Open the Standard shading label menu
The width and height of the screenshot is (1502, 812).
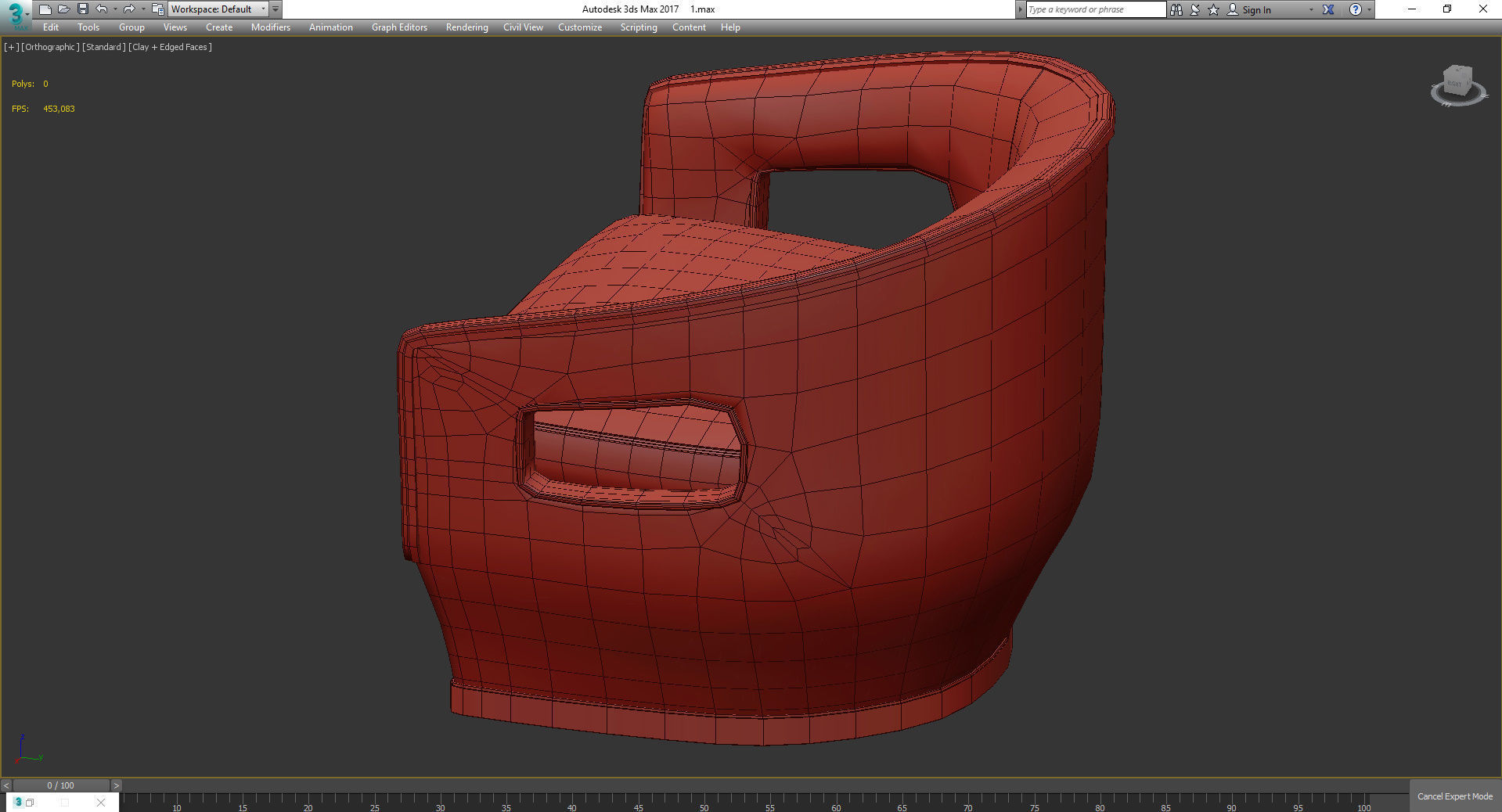103,47
